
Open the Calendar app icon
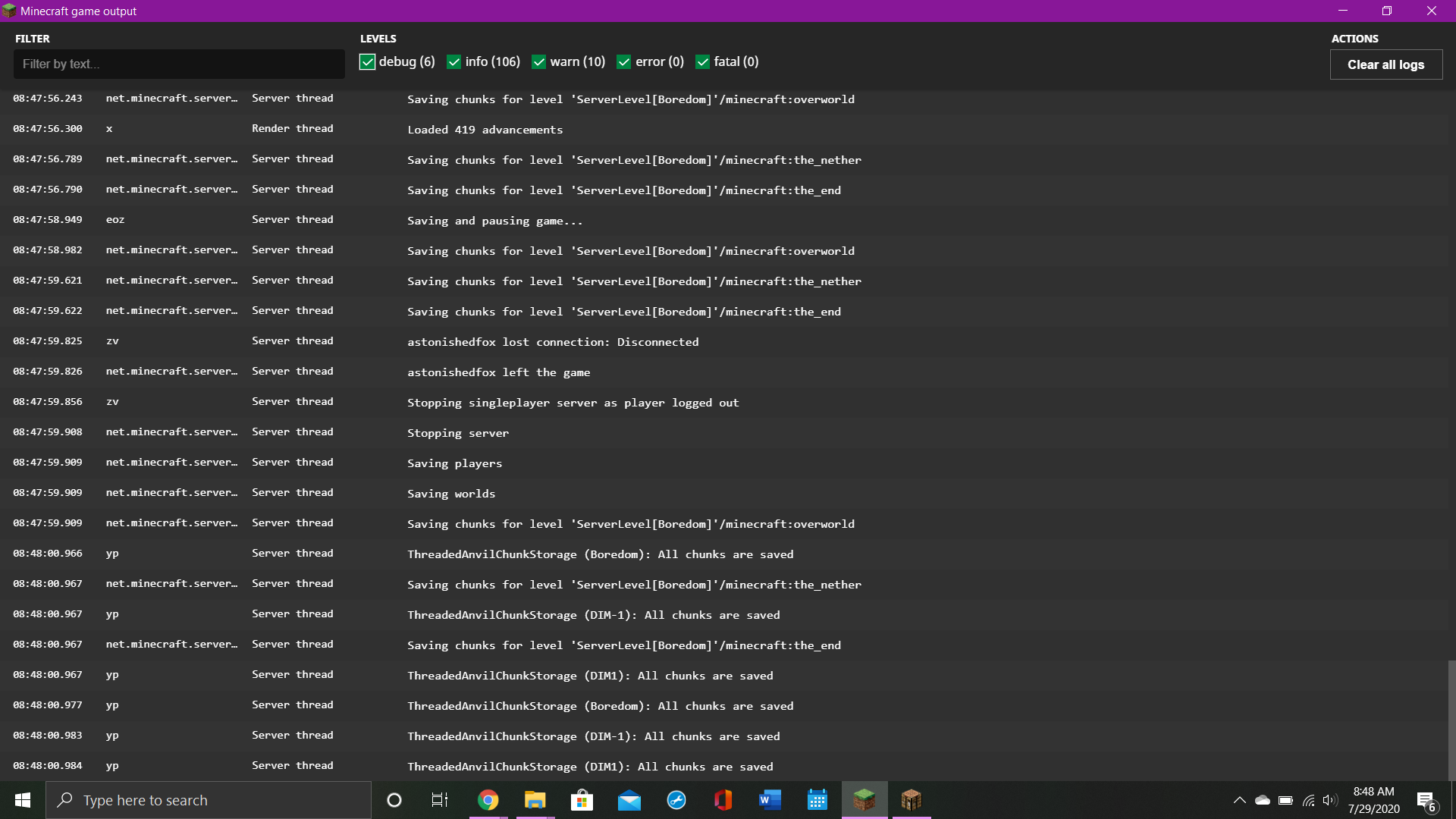click(x=817, y=800)
